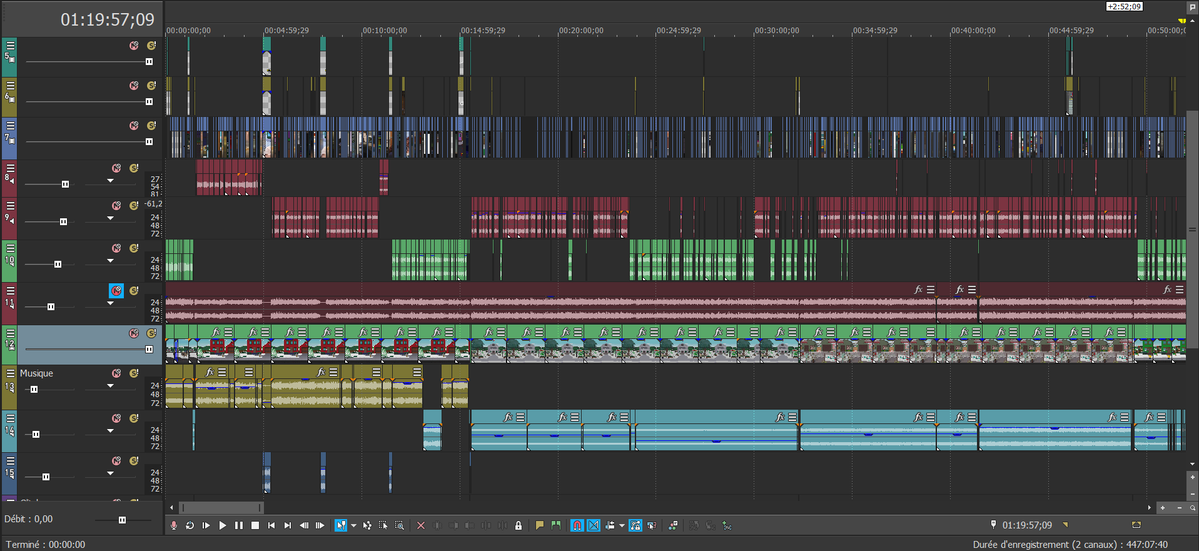Click the Débit rate slider handle

(122, 520)
